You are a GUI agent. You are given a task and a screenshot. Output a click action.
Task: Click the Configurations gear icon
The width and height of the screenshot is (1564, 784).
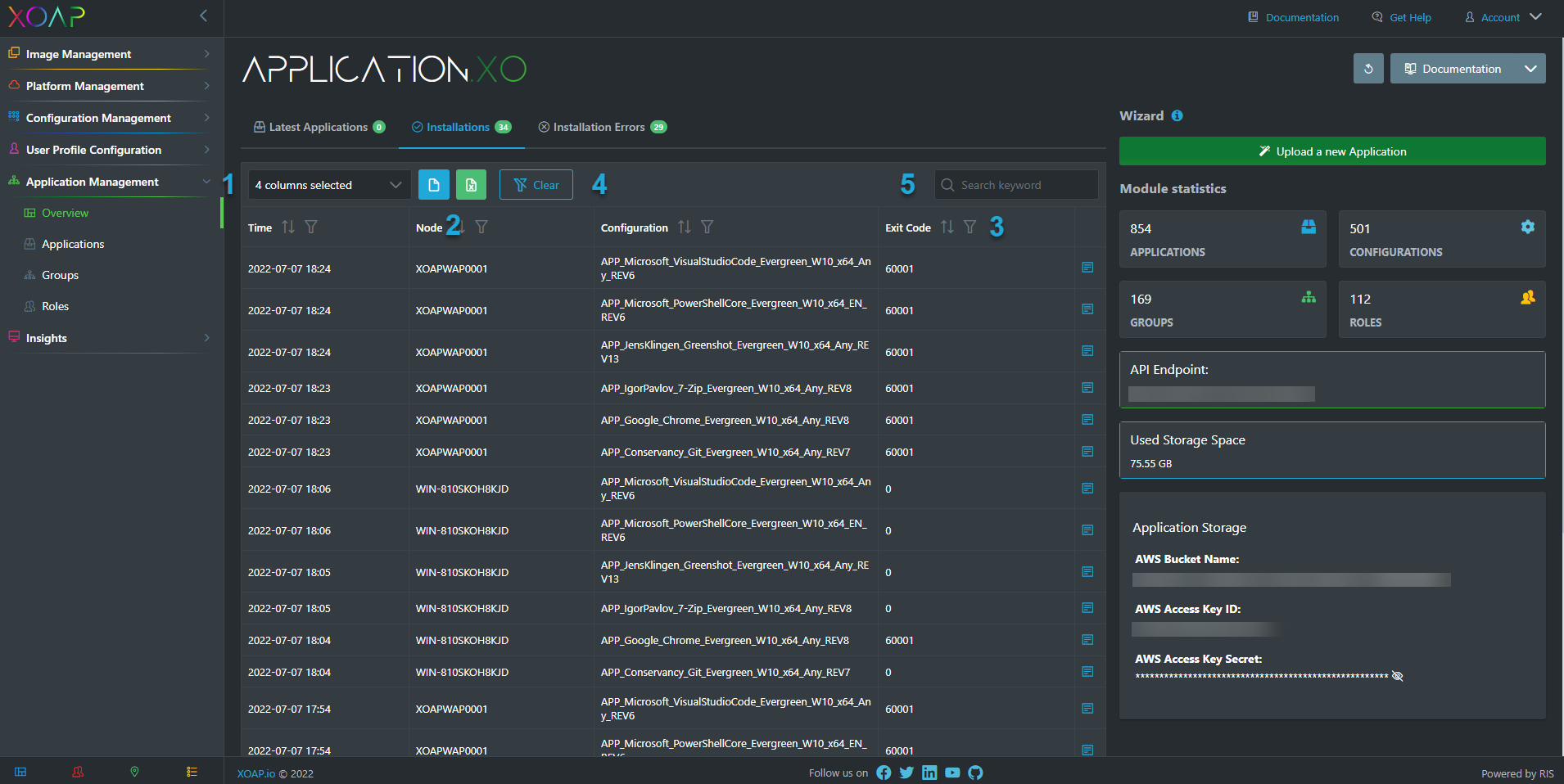pos(1528,227)
